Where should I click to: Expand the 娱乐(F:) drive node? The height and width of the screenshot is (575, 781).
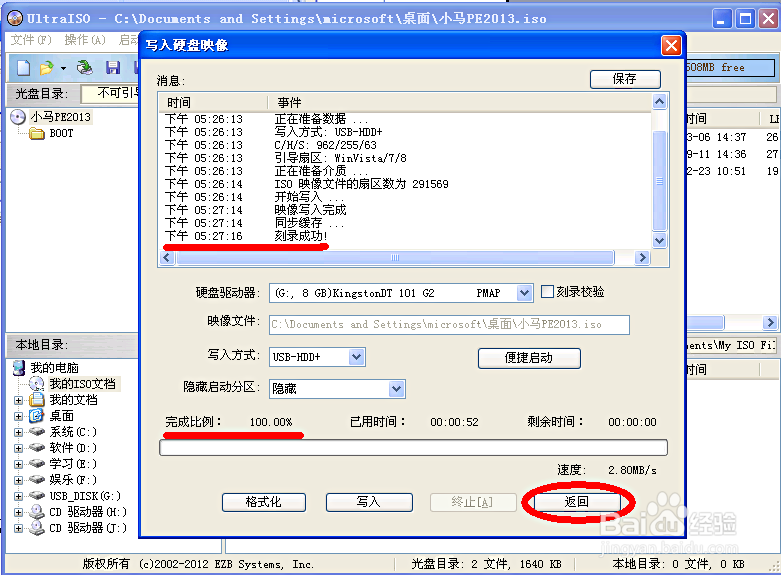[18, 480]
